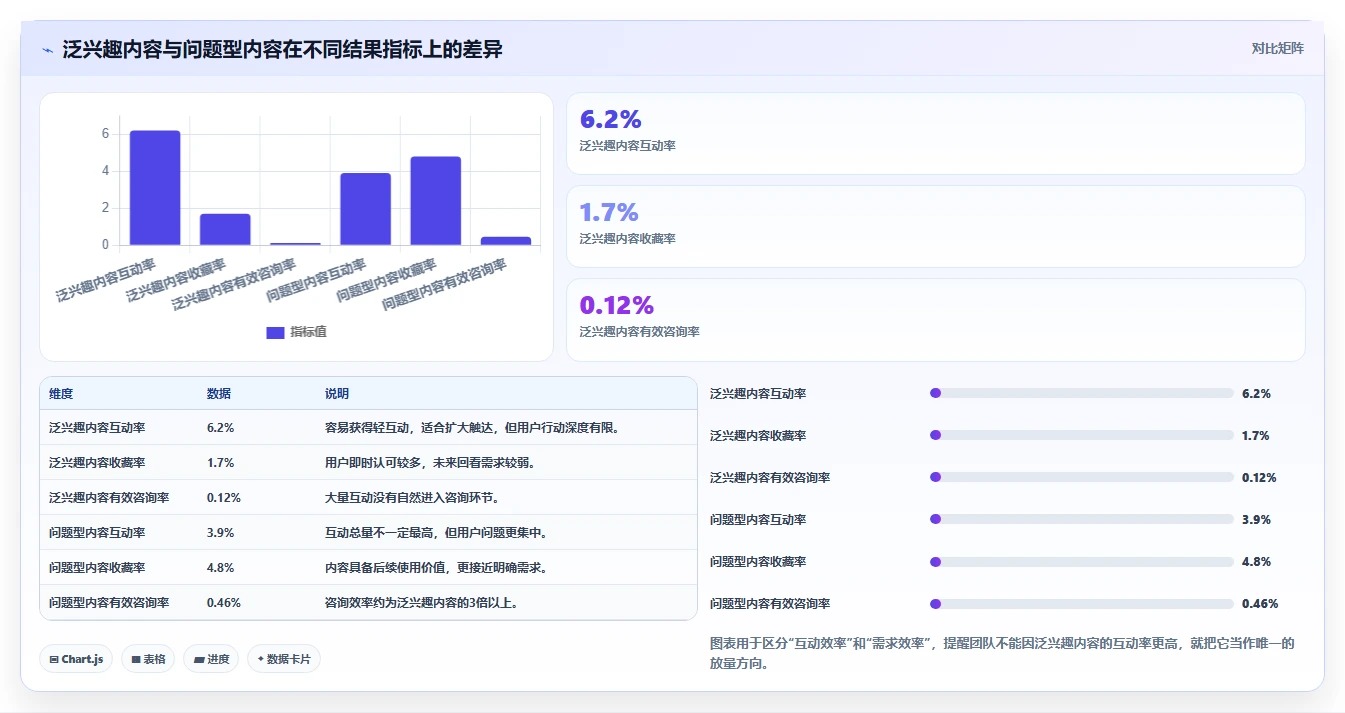The width and height of the screenshot is (1345, 713).
Task: Click table cell 泛兴趣内容互动率
Action: [97, 428]
